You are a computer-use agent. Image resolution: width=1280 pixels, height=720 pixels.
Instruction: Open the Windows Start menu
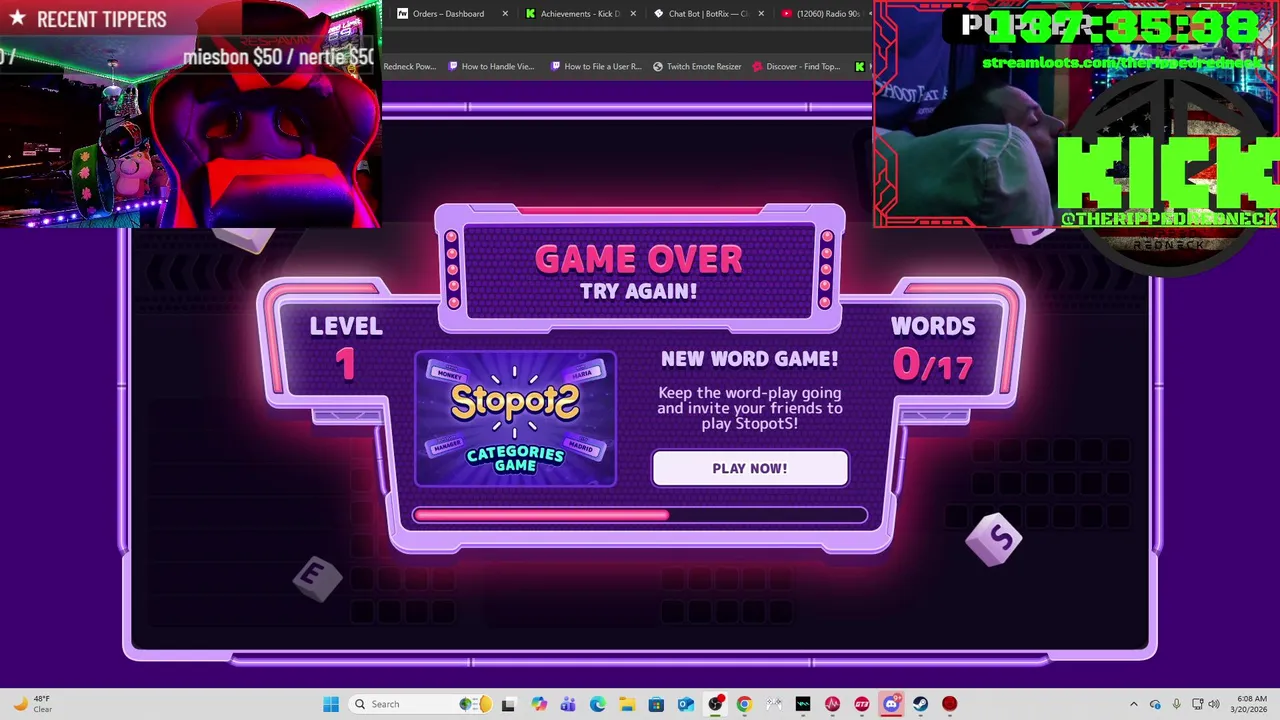[x=331, y=704]
